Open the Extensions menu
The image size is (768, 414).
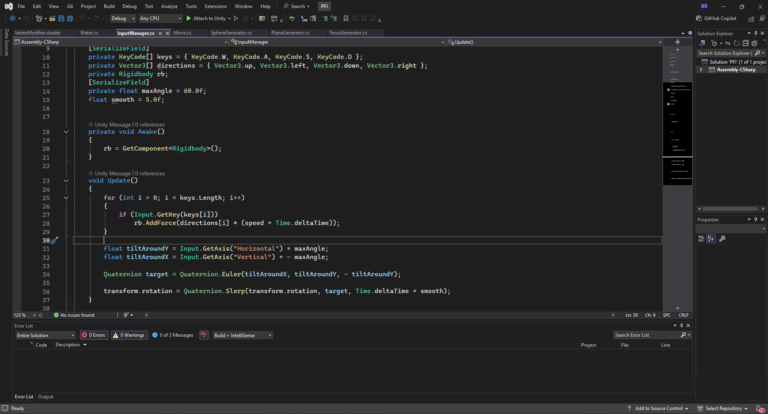pyautogui.click(x=216, y=6)
